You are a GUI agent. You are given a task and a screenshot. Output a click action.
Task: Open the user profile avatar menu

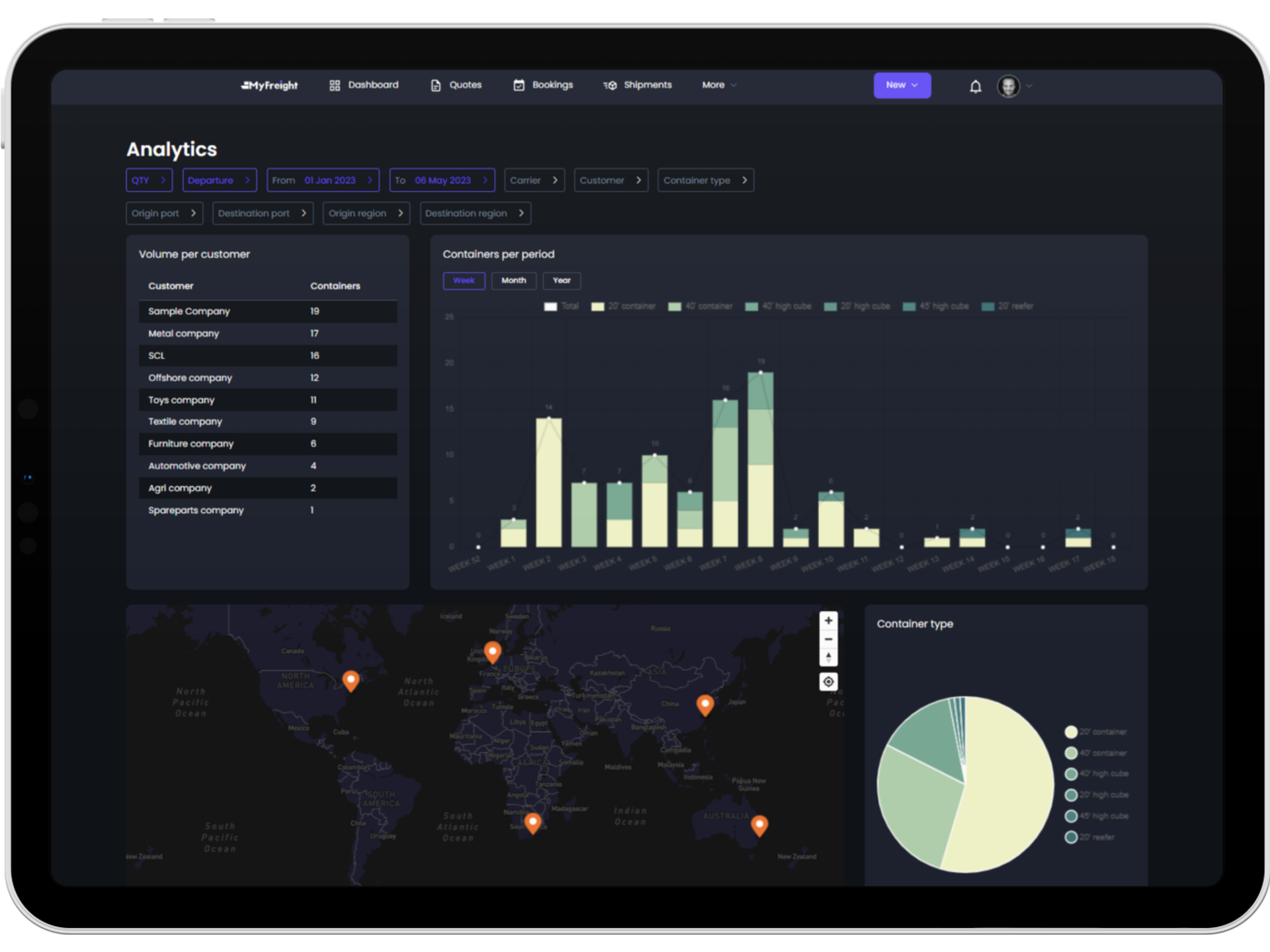click(1008, 86)
